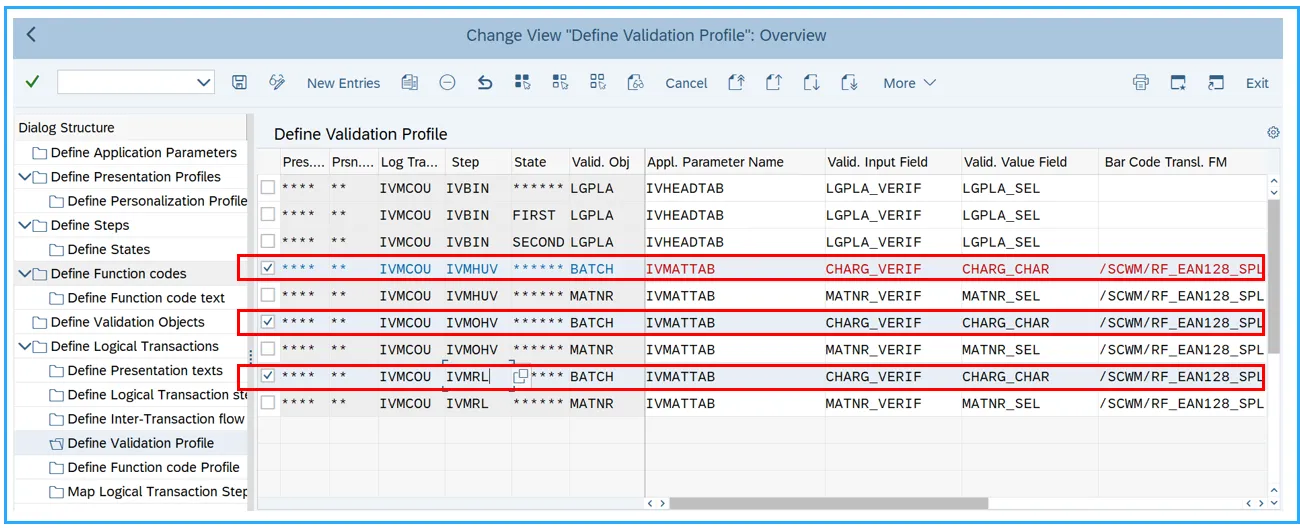Image resolution: width=1300 pixels, height=528 pixels.
Task: Open Define Validation Objects in dialog structure
Action: [x=127, y=322]
